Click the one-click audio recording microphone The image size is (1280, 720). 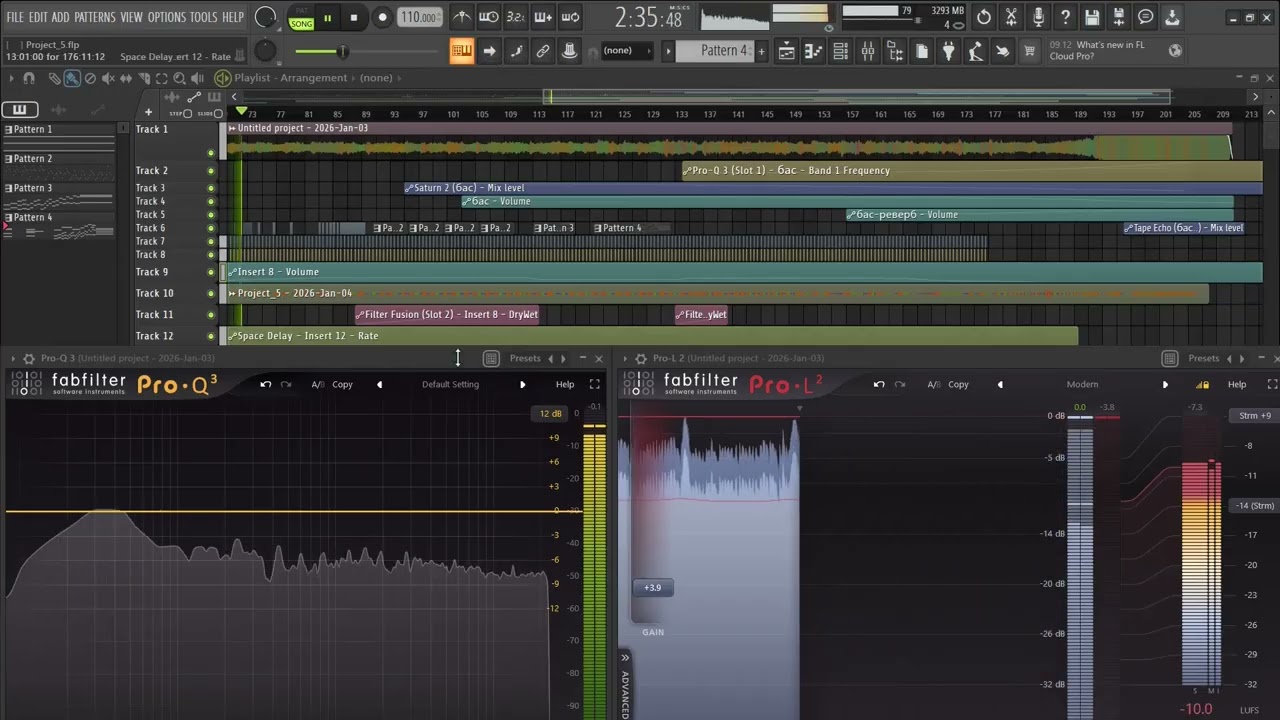pyautogui.click(x=1038, y=17)
